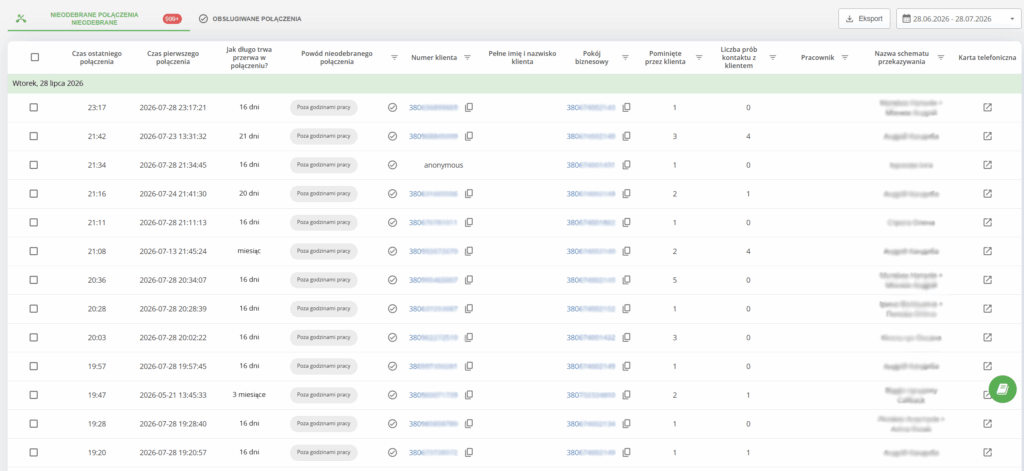Copy client number in the 23:17 row
This screenshot has width=1024, height=471.
tap(469, 107)
